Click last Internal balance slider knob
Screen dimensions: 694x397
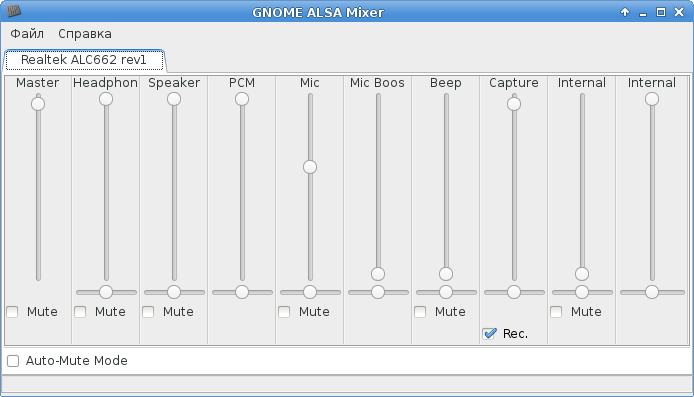point(652,292)
